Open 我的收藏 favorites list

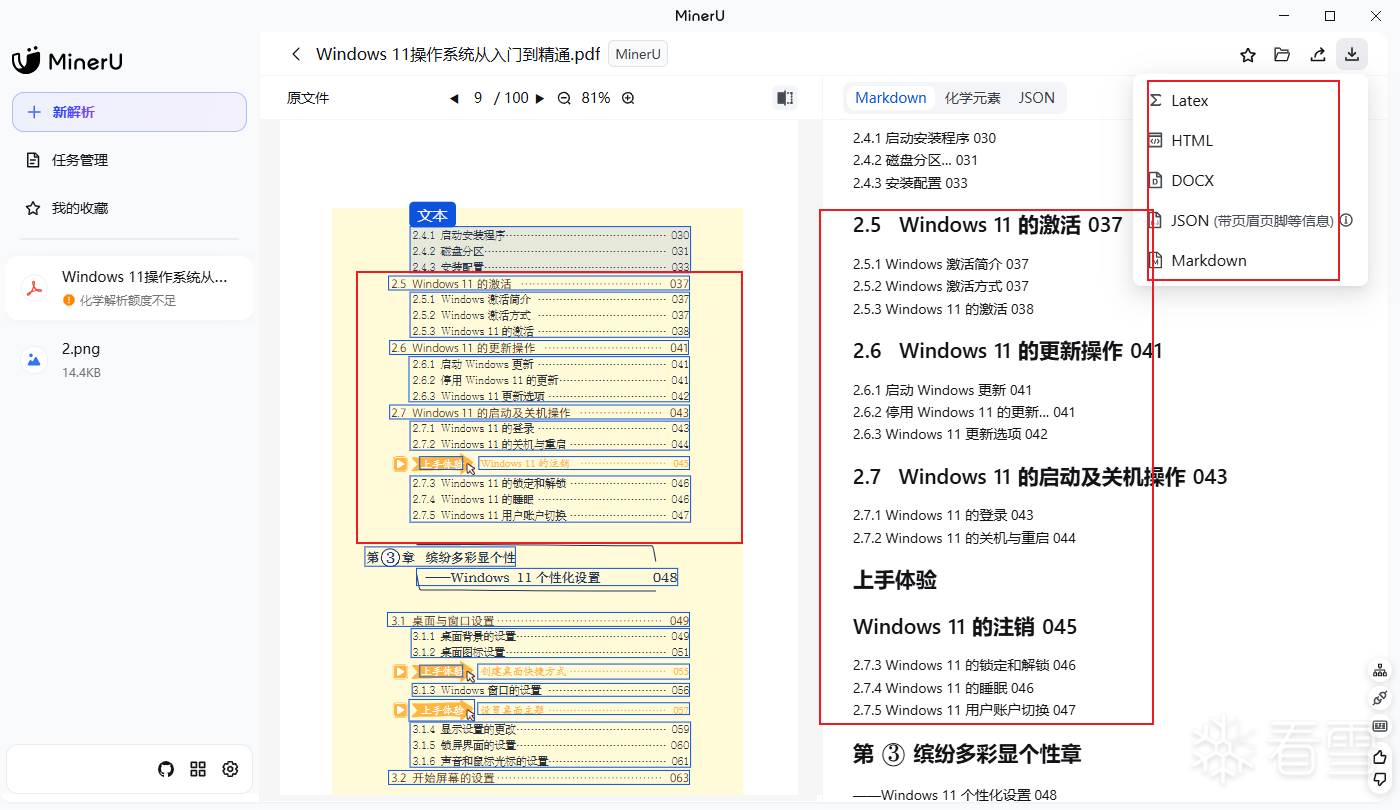(x=129, y=208)
